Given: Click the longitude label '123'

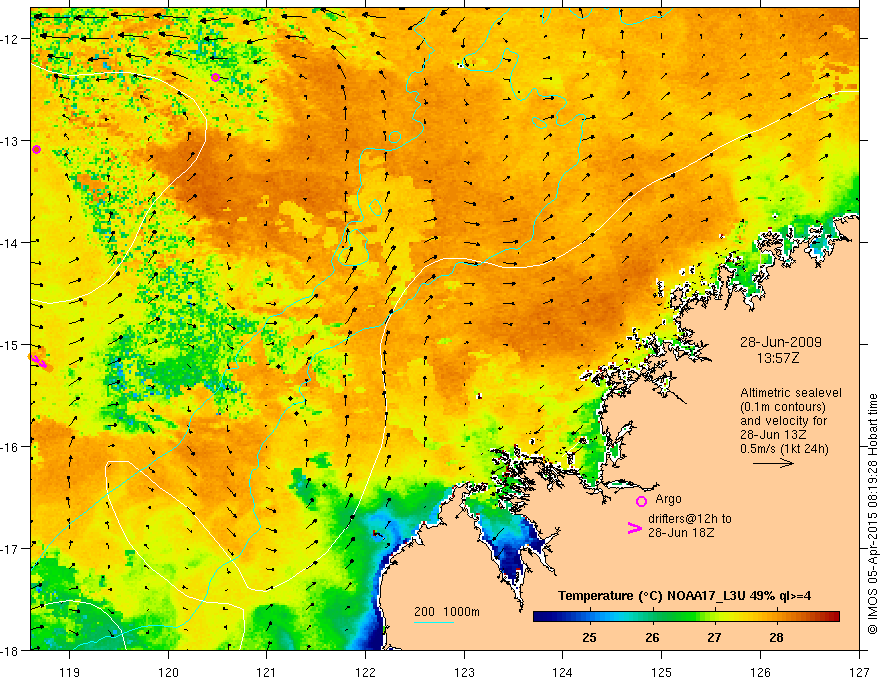Looking at the screenshot, I should point(464,672).
